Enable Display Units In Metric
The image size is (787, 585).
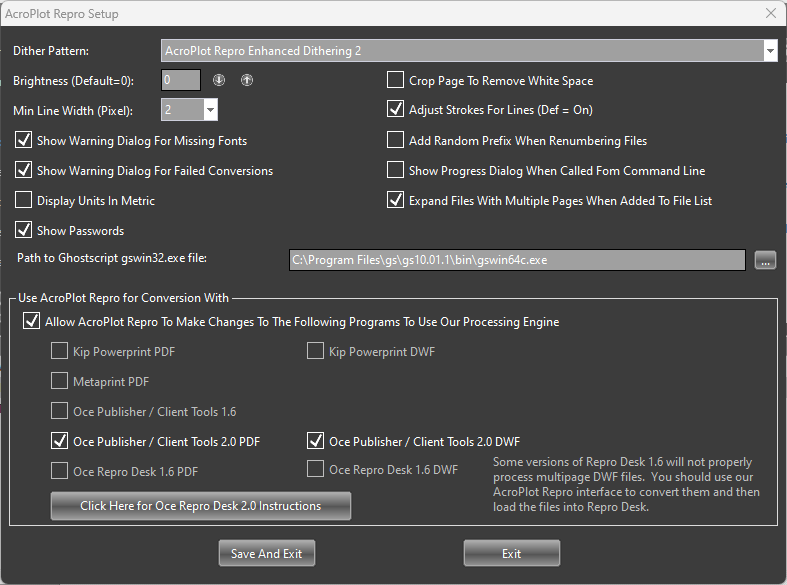coord(23,200)
